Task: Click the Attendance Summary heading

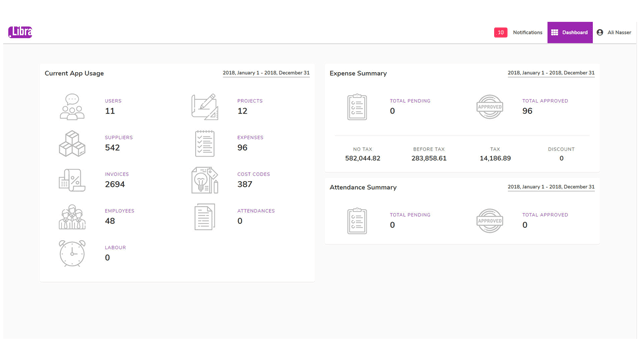Action: [363, 187]
